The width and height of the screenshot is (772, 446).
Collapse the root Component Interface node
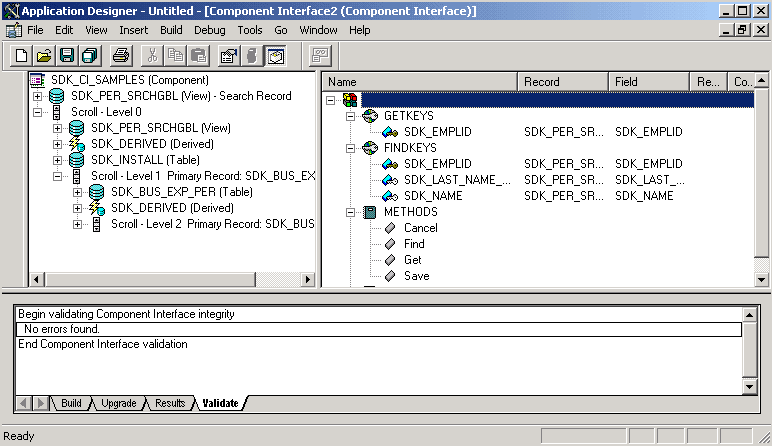pyautogui.click(x=330, y=100)
